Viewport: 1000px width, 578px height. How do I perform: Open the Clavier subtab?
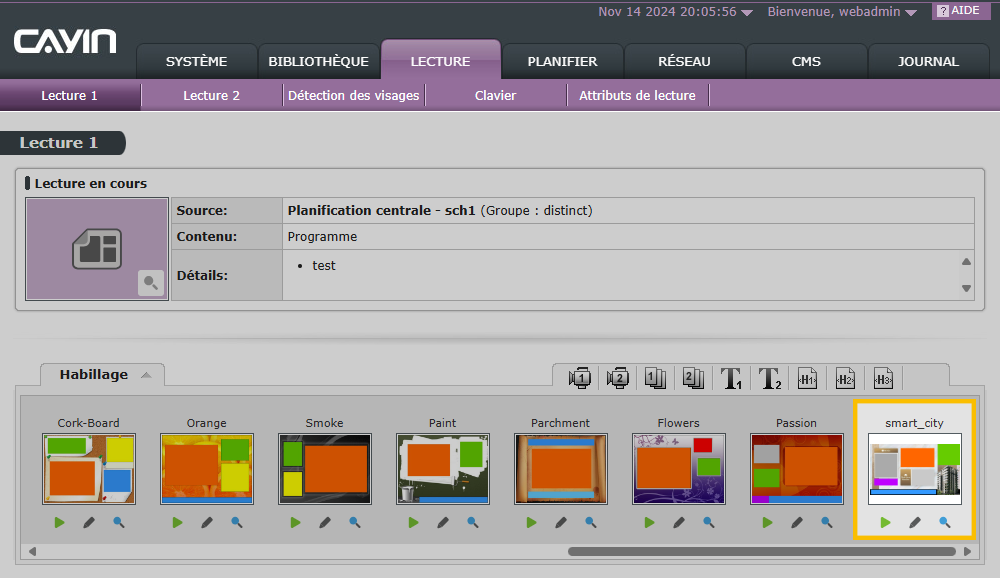[496, 95]
